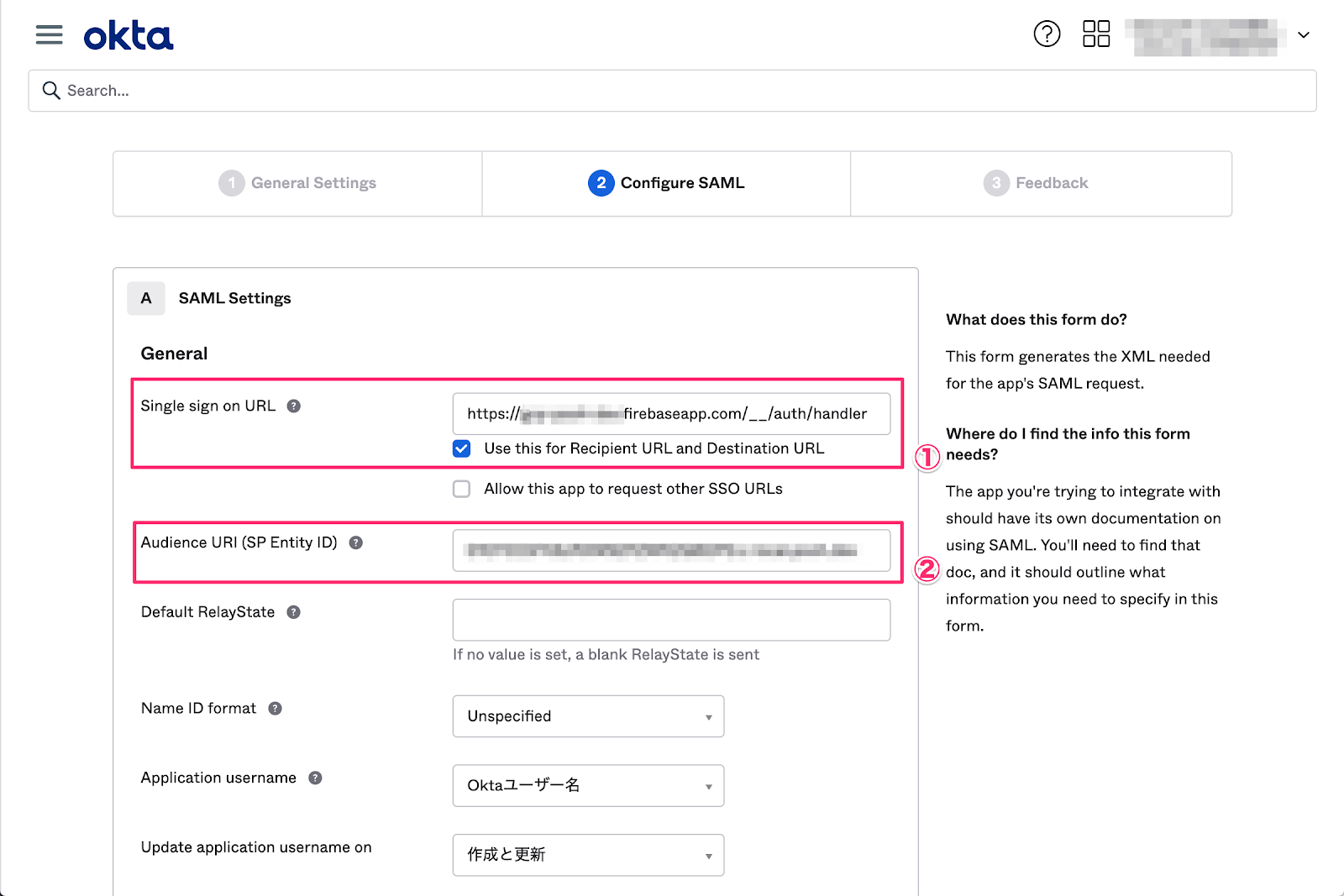This screenshot has width=1344, height=896.
Task: Show help for Single sign on URL
Action: click(x=294, y=406)
